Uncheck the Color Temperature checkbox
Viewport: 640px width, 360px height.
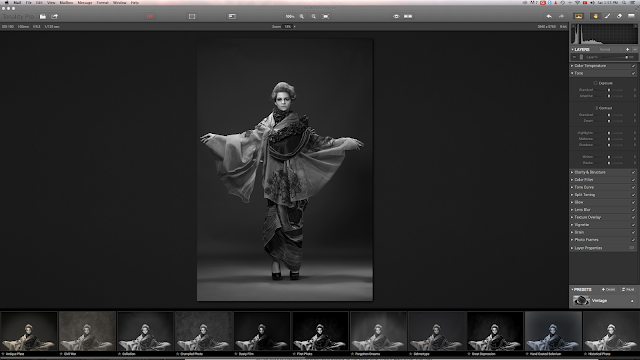pyautogui.click(x=633, y=66)
